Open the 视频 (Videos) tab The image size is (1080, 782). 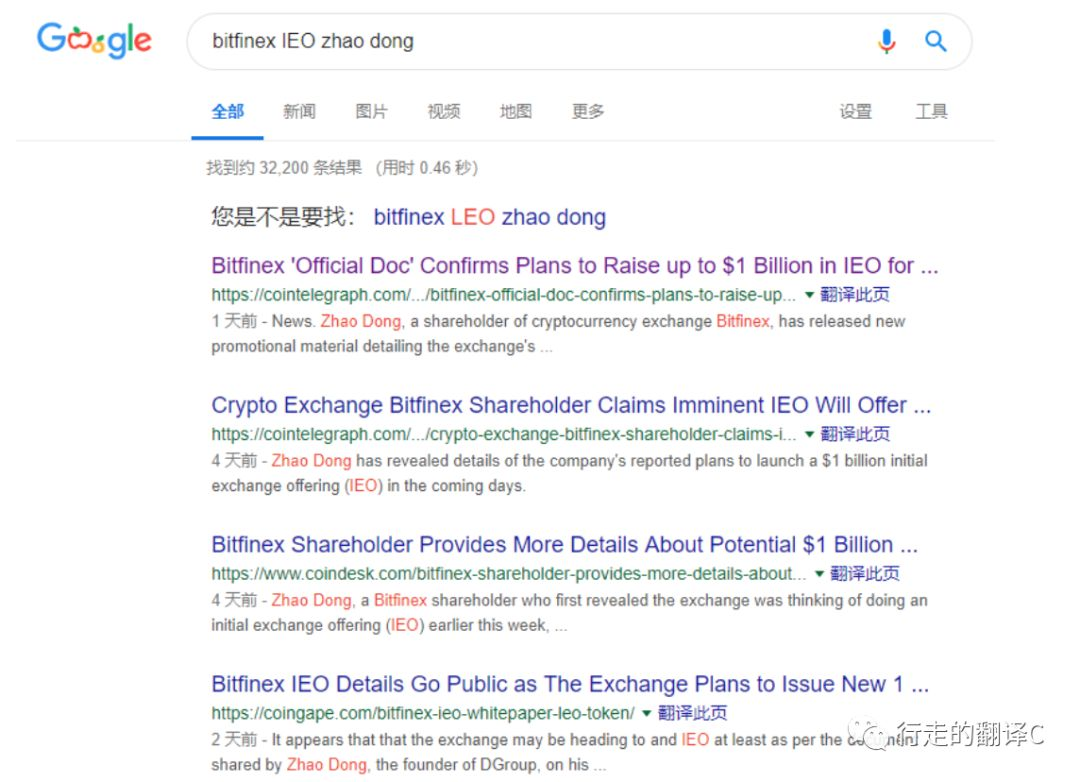[444, 112]
